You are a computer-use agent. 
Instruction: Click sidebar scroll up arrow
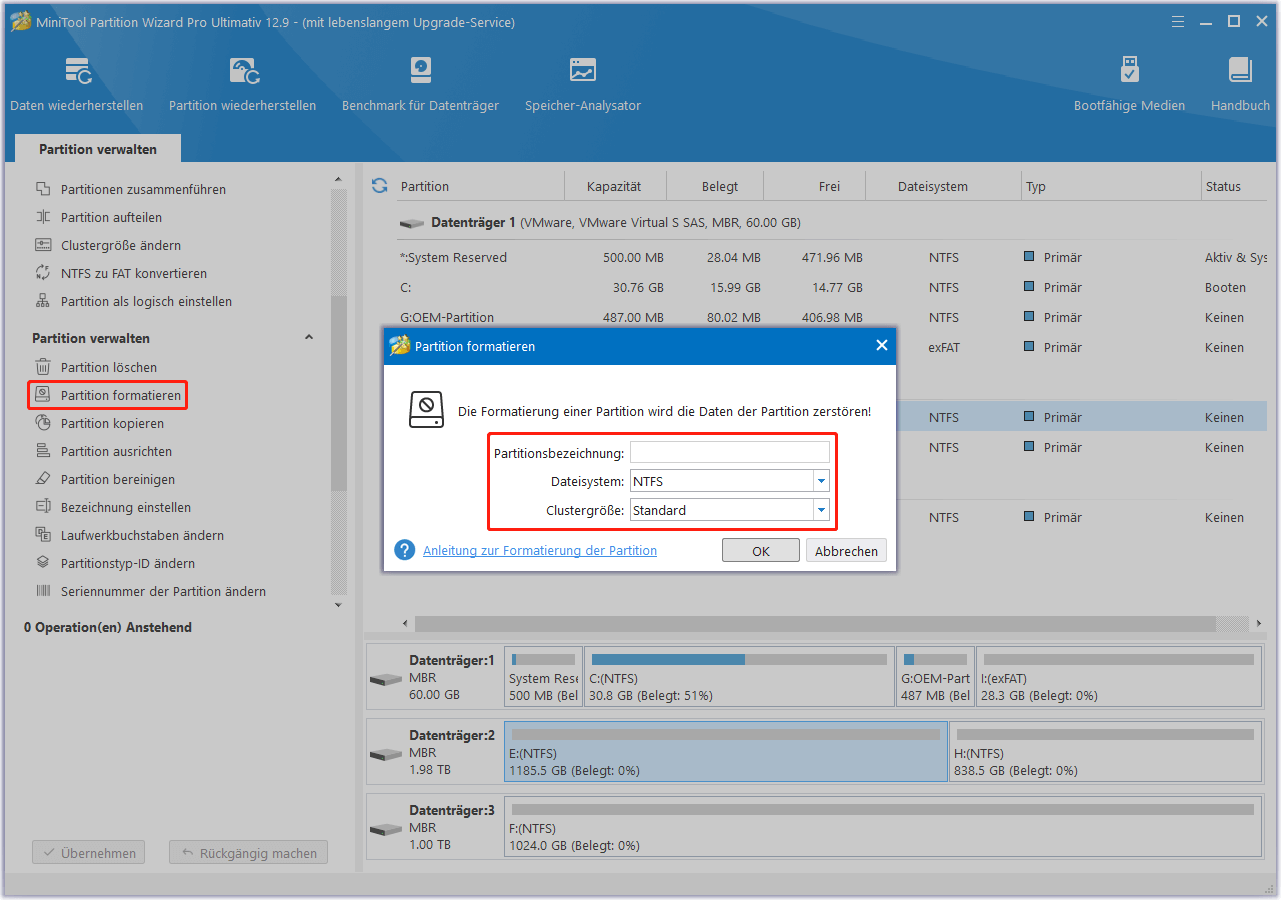338,180
